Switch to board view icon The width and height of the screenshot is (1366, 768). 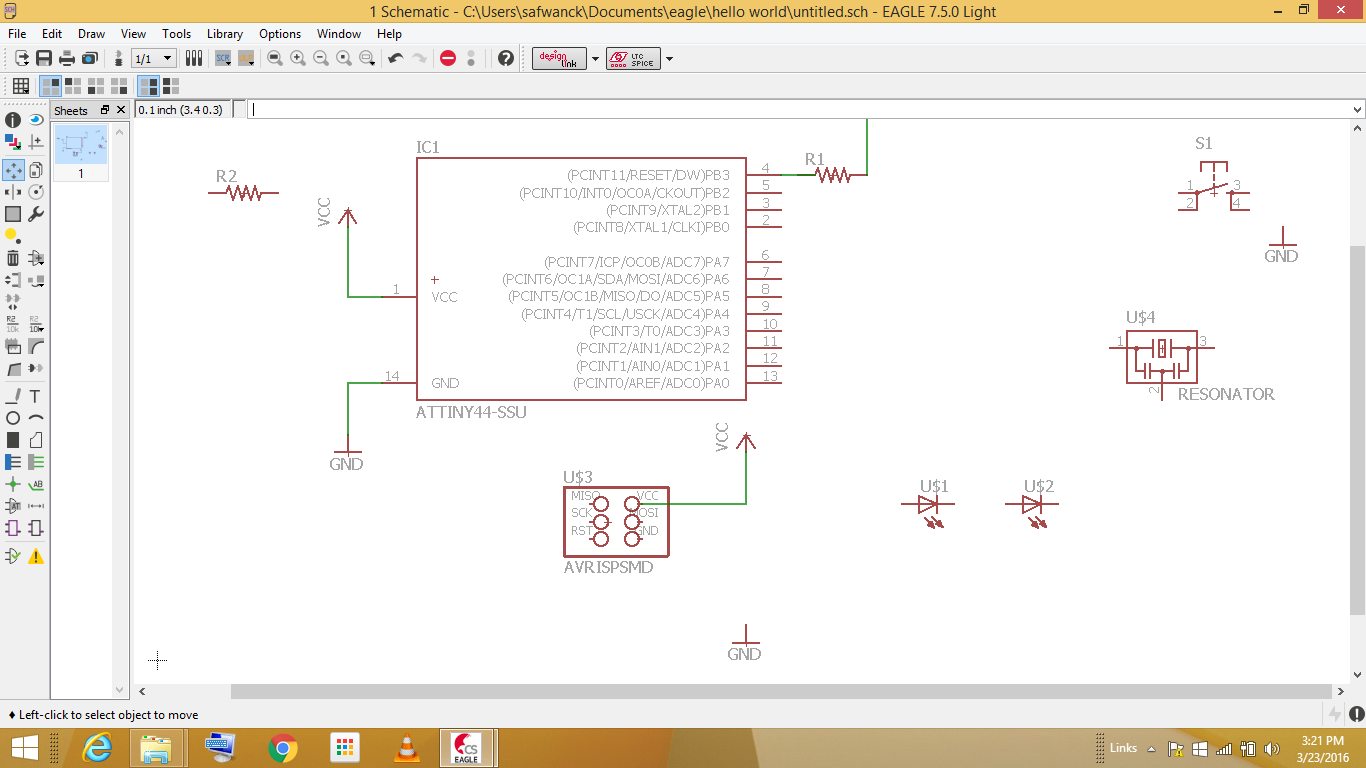[119, 58]
